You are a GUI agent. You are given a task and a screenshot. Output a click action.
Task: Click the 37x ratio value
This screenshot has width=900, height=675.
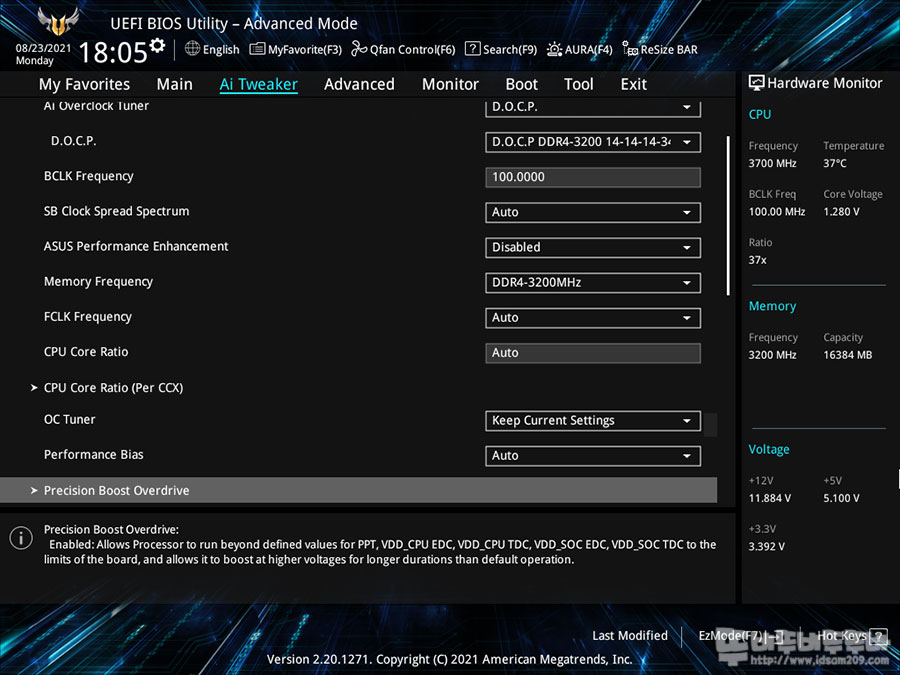tap(757, 260)
